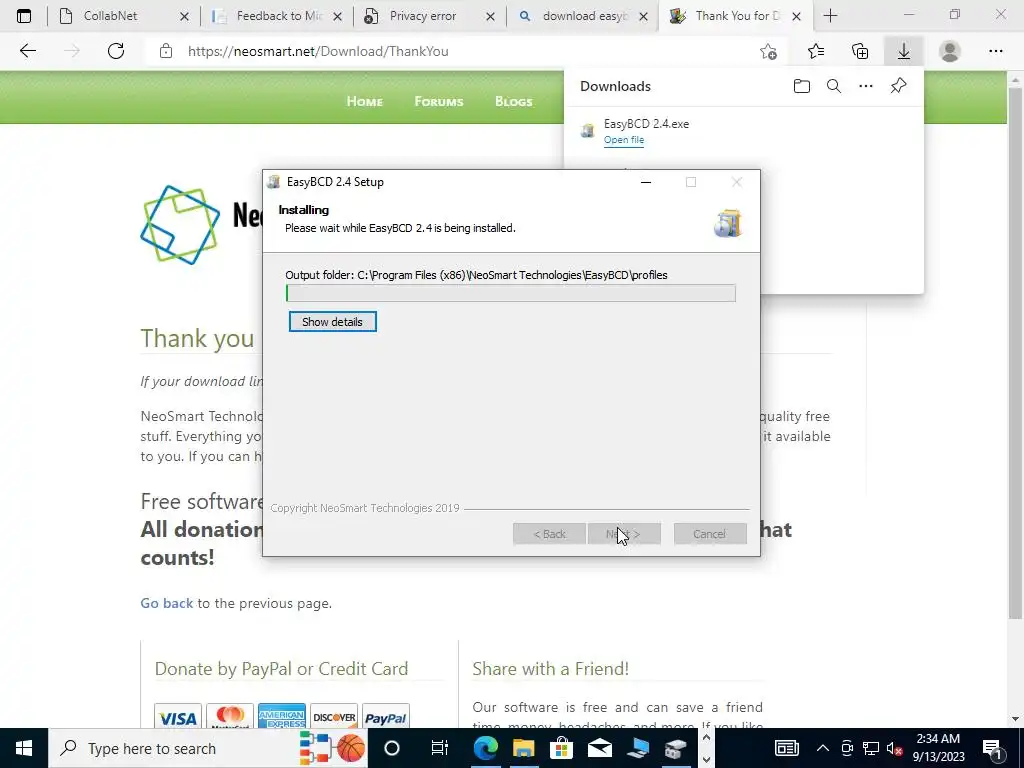Open News and interests taskbar icon

[x=786, y=748]
